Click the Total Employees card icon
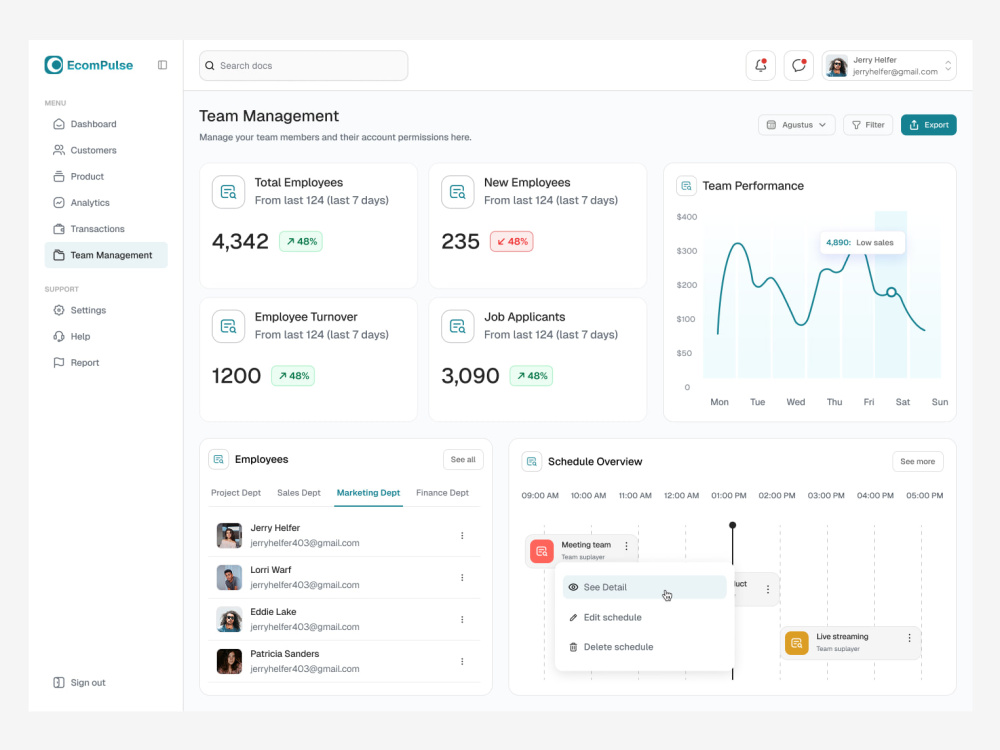Viewport: 1000px width, 750px height. (x=228, y=191)
